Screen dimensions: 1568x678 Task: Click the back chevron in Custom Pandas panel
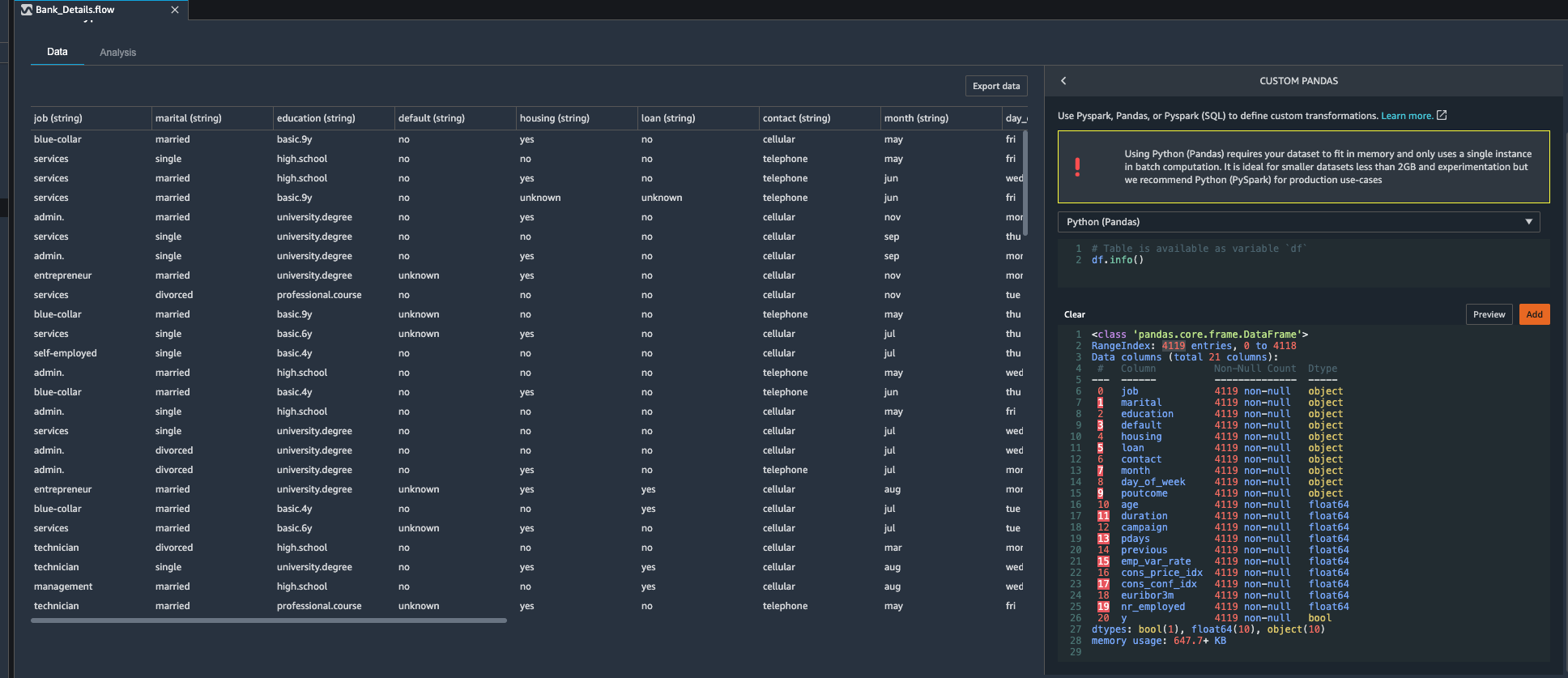click(x=1063, y=81)
